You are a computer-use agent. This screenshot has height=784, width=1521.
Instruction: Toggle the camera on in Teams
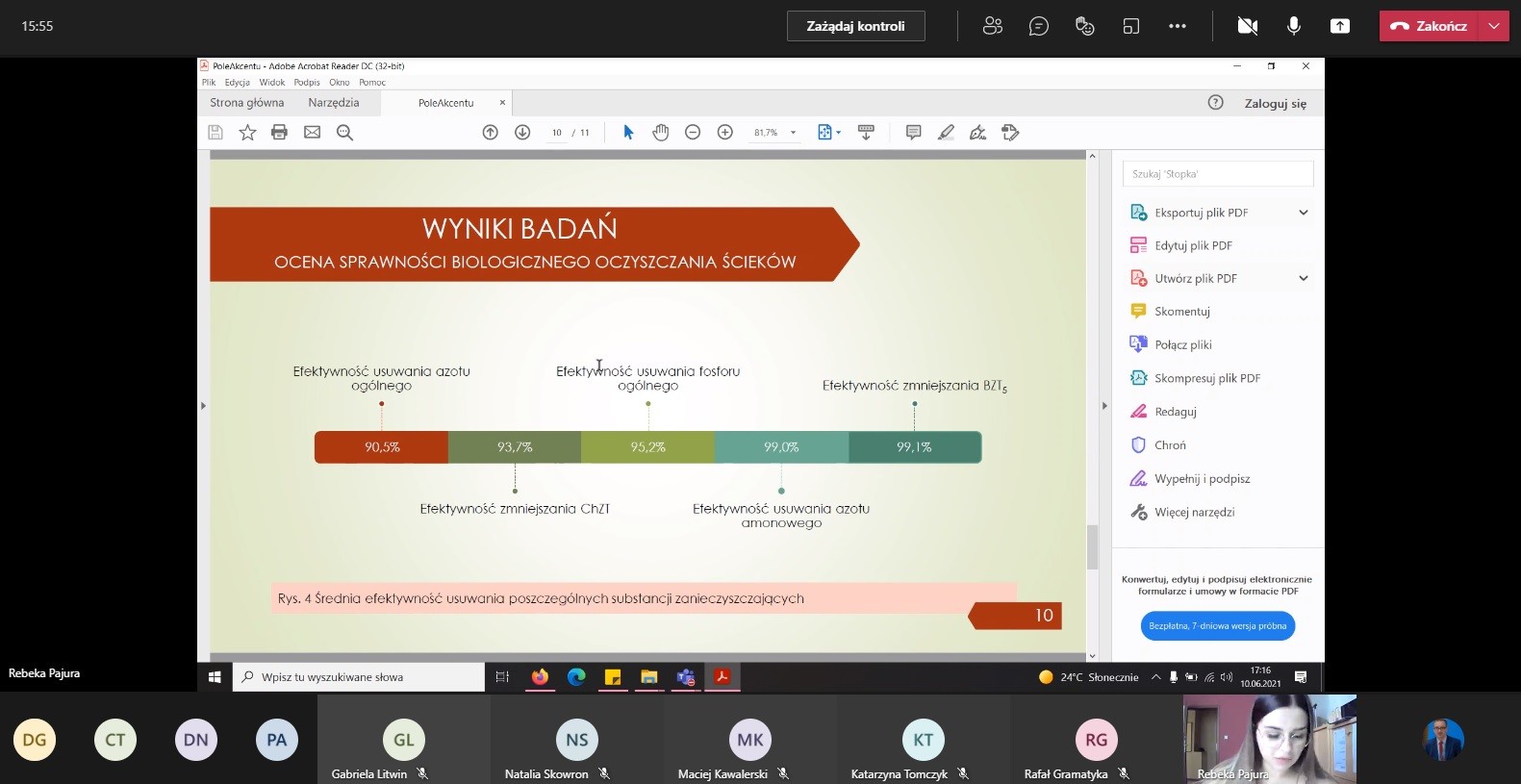click(x=1248, y=26)
